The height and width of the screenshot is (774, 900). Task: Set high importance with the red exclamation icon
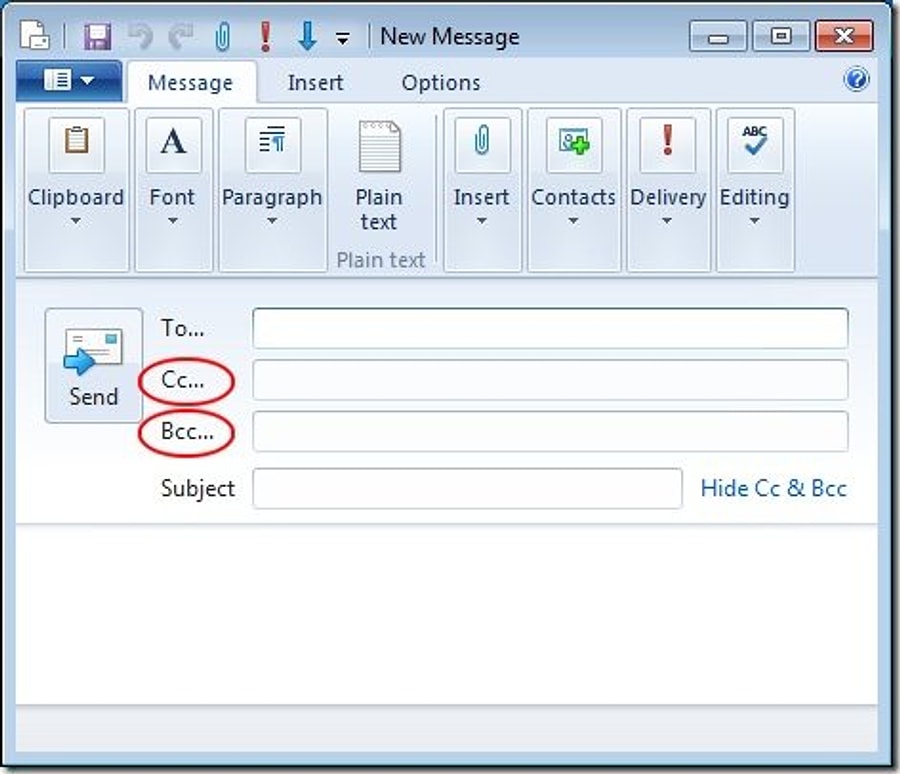coord(265,37)
